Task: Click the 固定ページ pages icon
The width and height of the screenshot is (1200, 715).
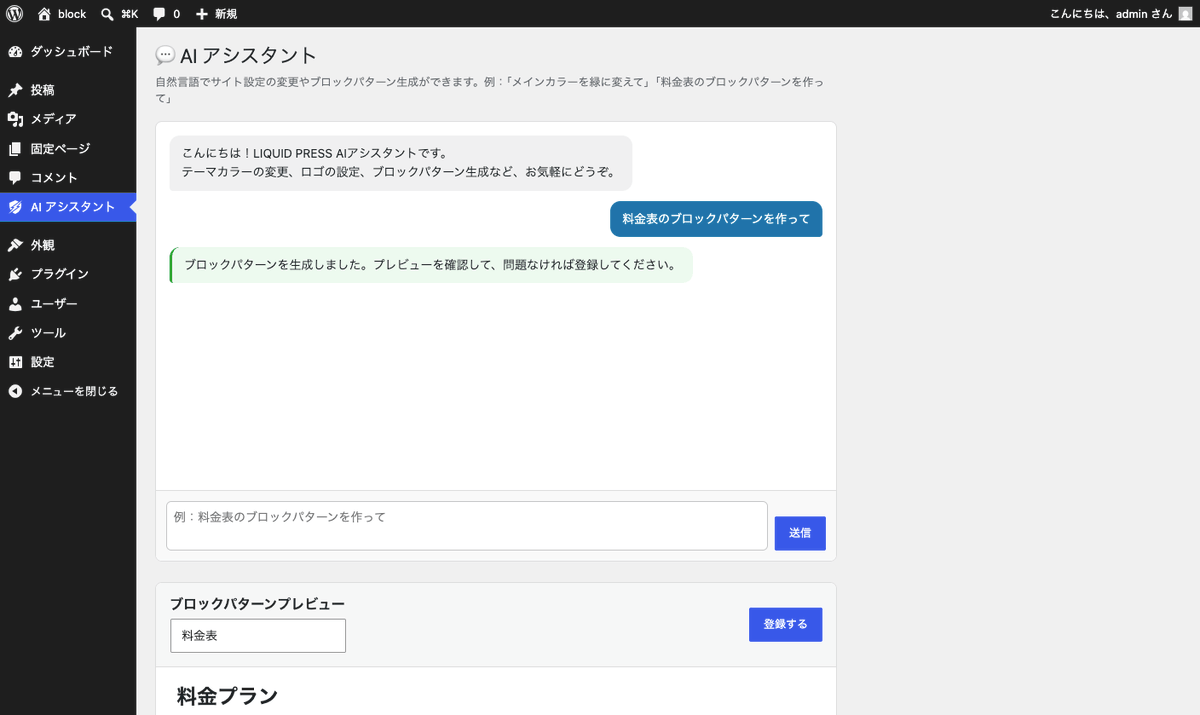Action: coord(15,149)
